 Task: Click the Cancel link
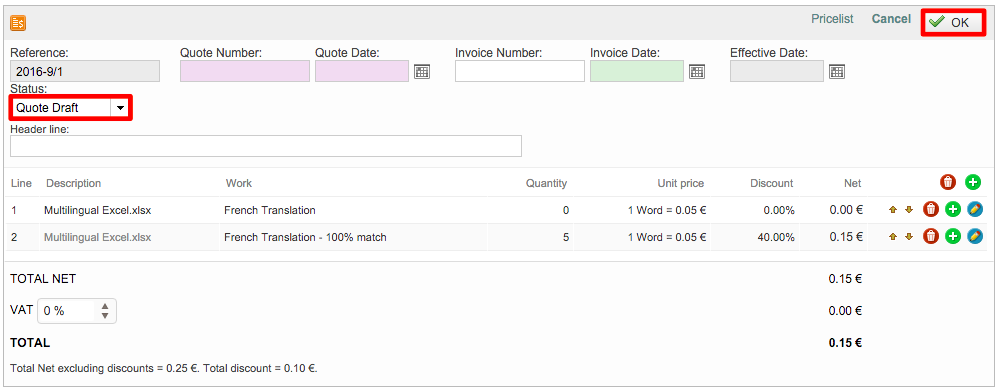891,19
